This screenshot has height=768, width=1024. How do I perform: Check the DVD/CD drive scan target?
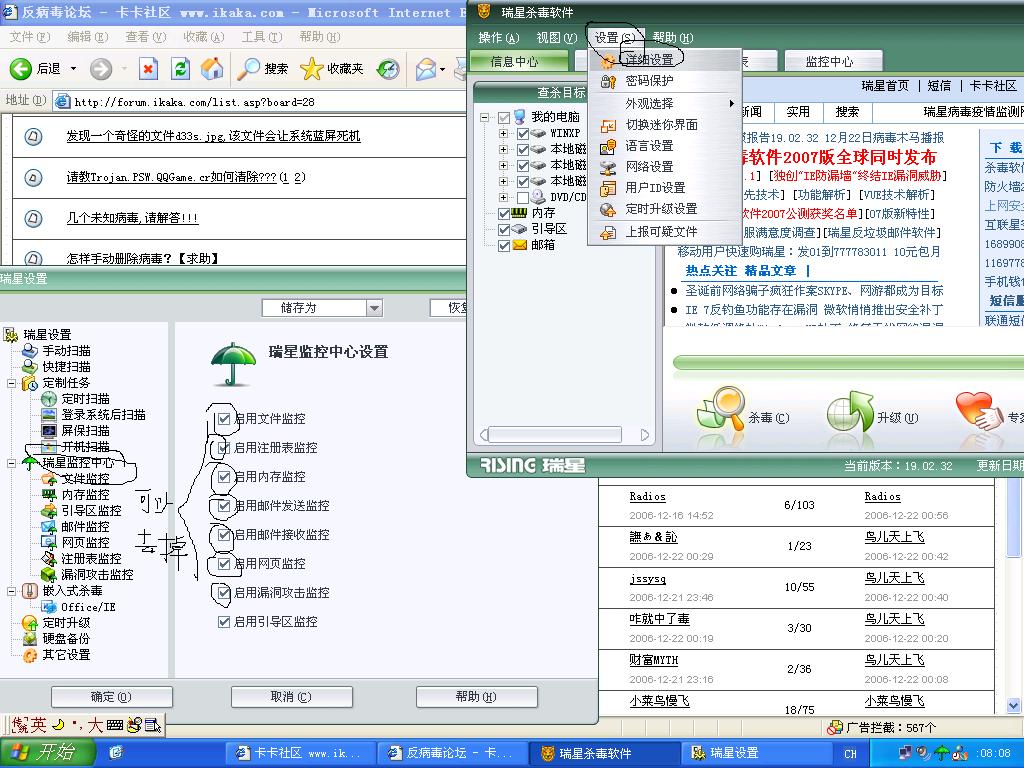[522, 197]
